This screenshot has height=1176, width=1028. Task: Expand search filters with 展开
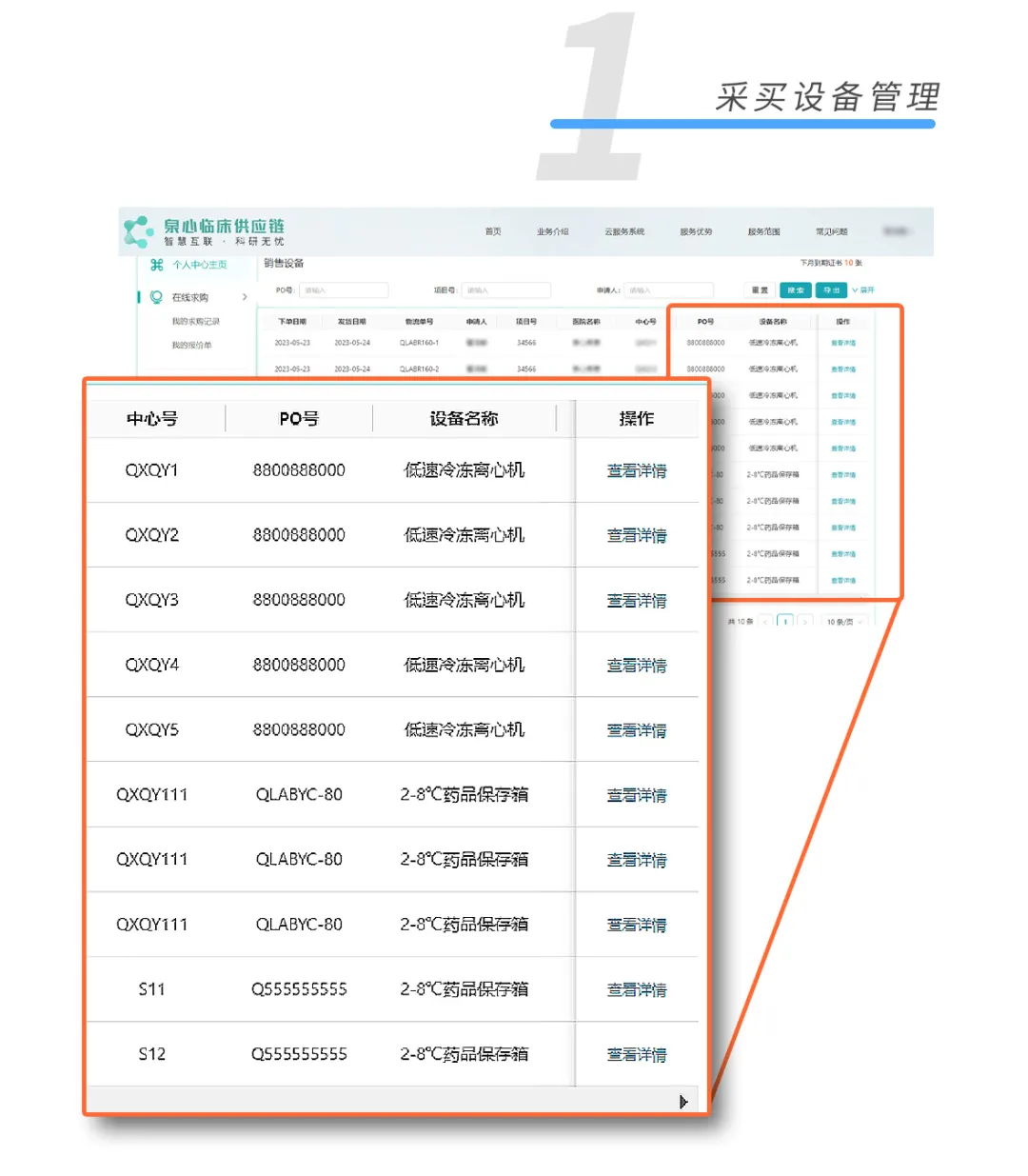[862, 290]
